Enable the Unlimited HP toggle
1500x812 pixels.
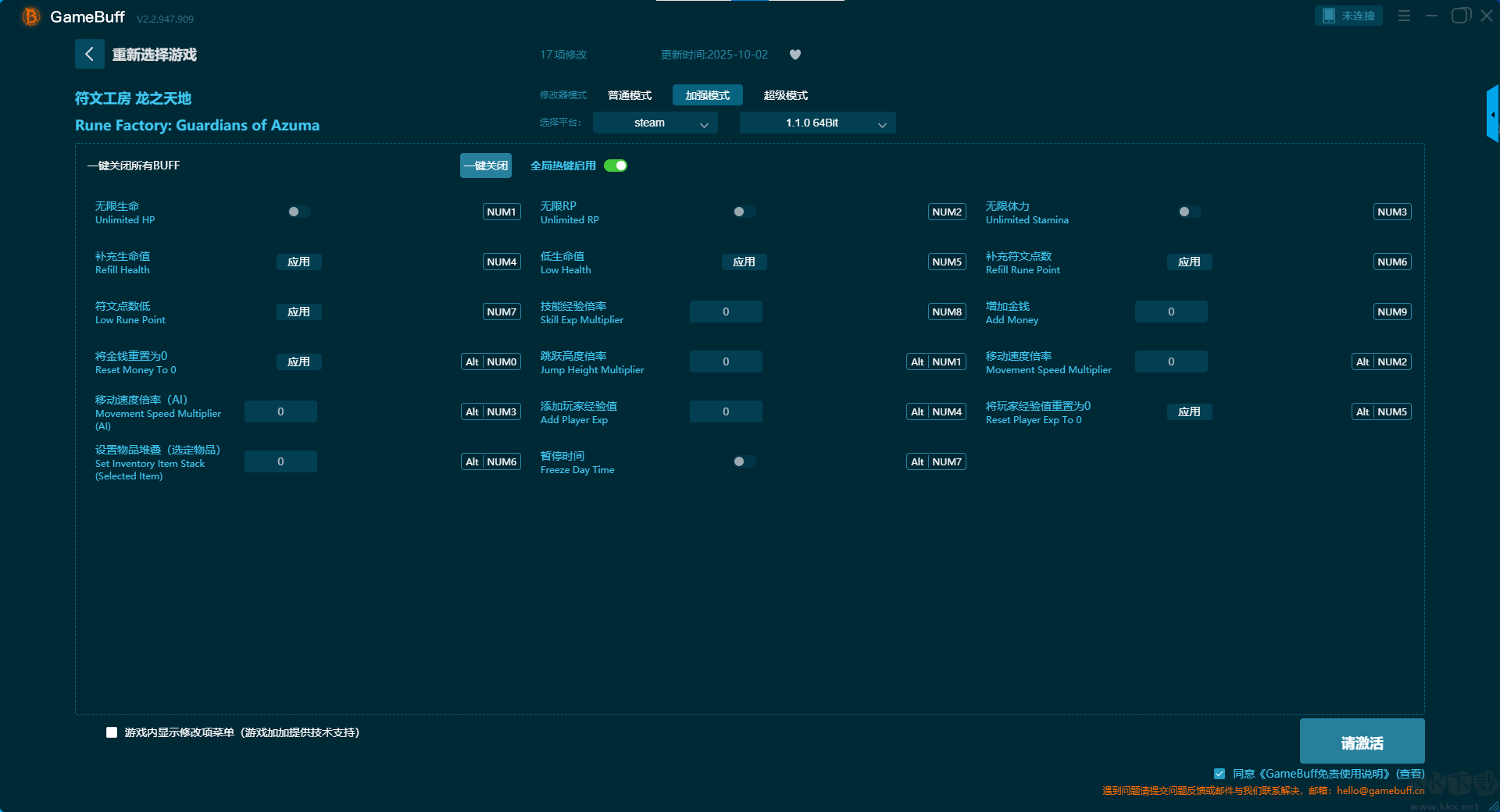pyautogui.click(x=298, y=212)
